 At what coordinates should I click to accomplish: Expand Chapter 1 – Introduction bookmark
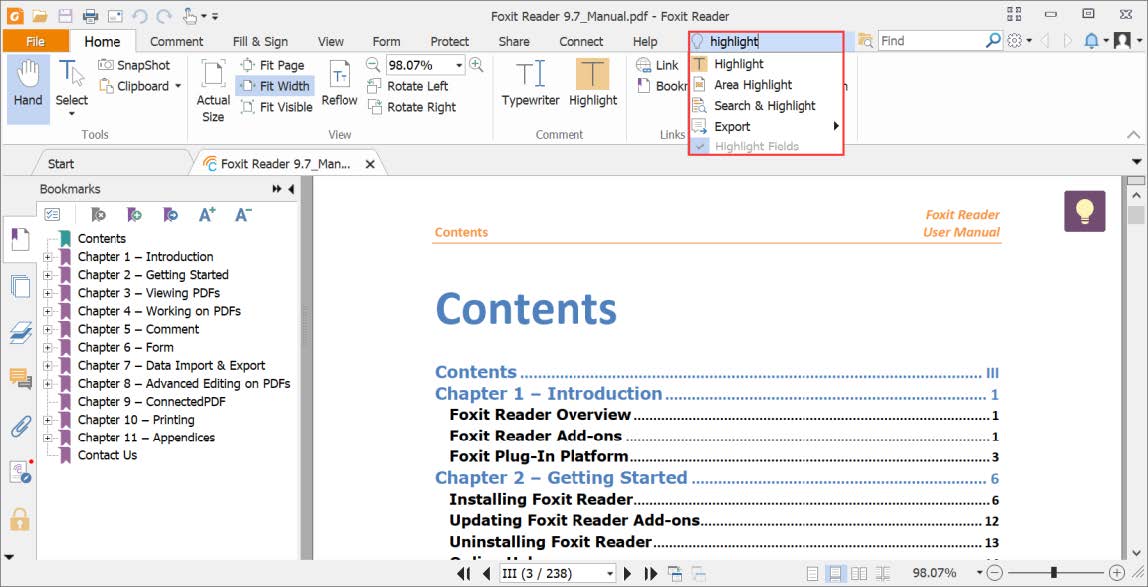click(47, 257)
